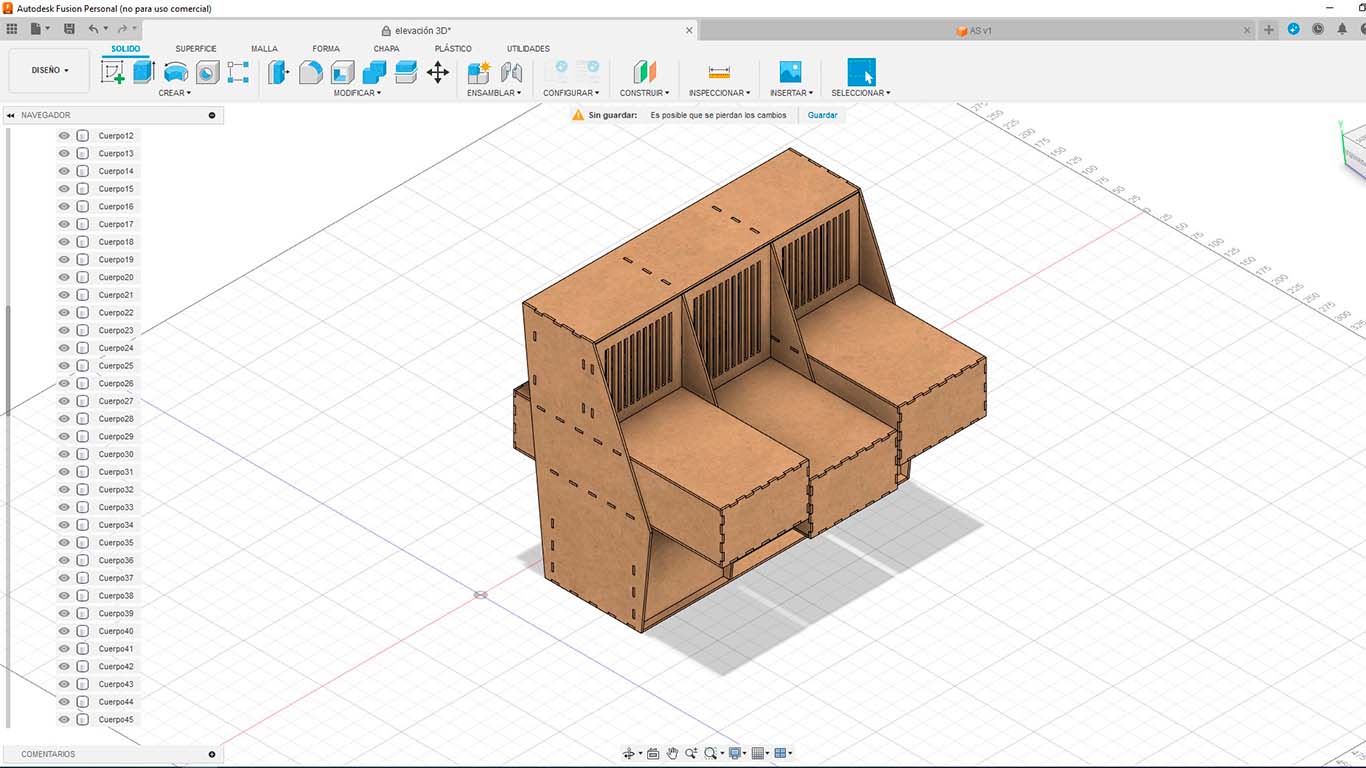Expand the COMENTARIOS panel
This screenshot has height=768, width=1366.
(x=212, y=754)
